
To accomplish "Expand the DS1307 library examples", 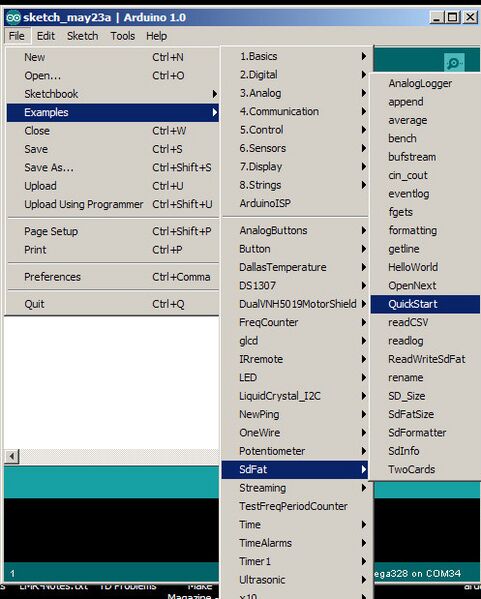I will pos(295,285).
